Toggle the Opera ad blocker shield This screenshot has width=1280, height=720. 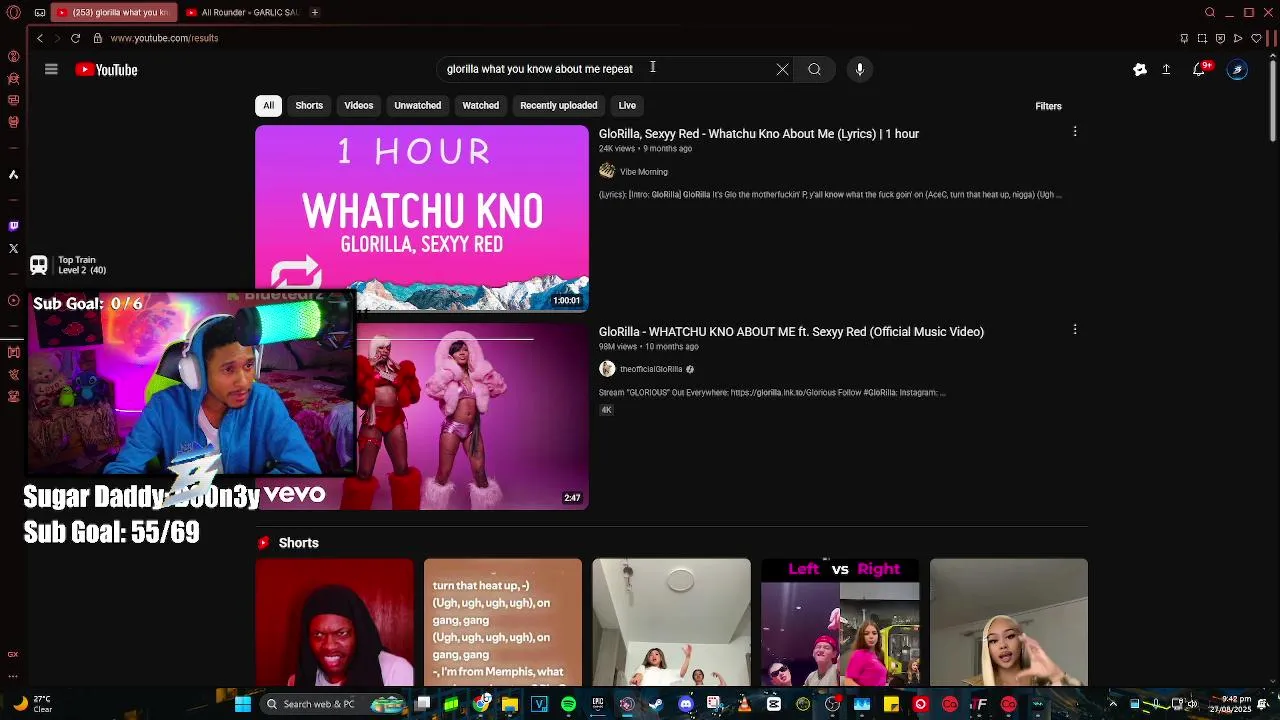pos(1220,38)
